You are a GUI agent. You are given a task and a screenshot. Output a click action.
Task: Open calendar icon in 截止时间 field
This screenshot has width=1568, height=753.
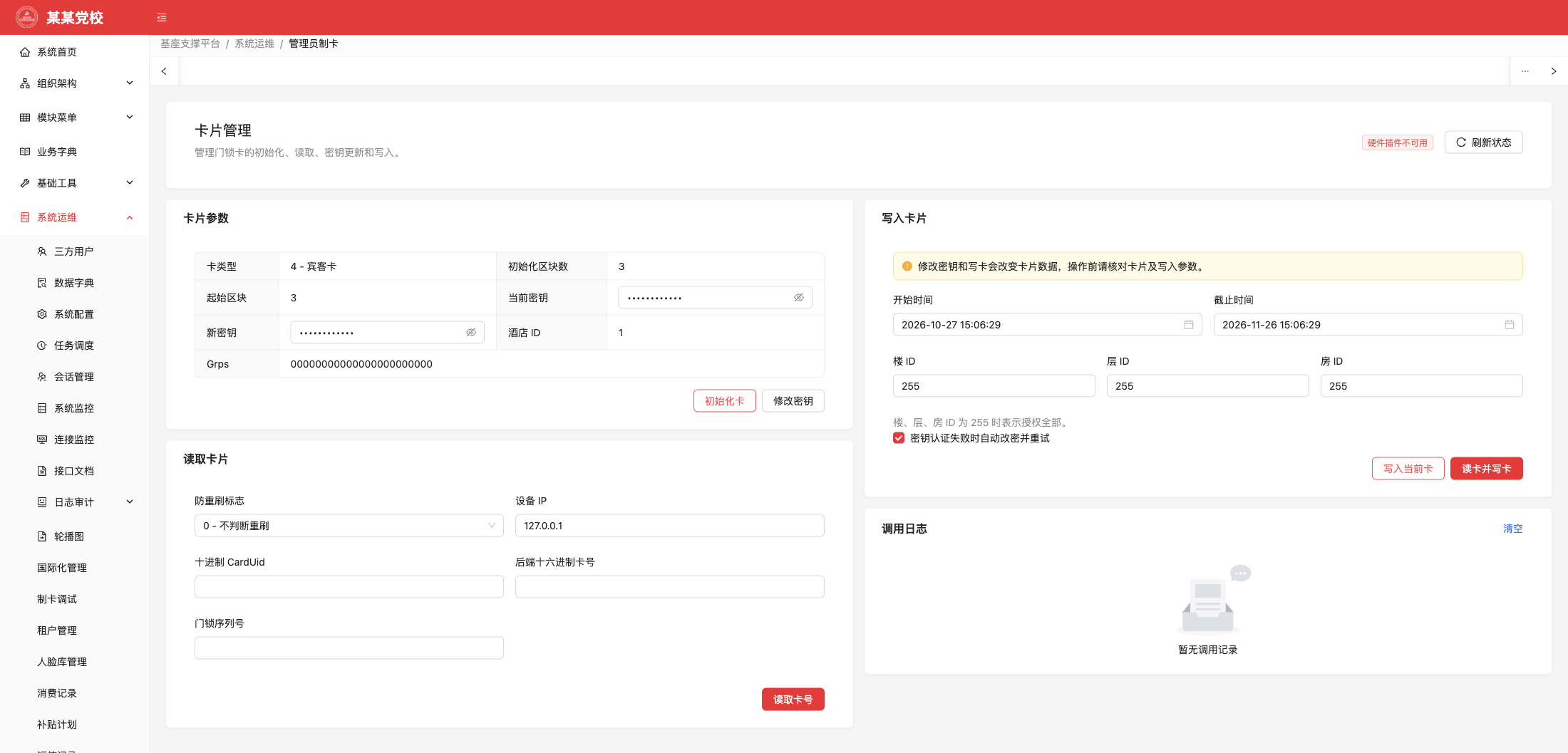tap(1510, 325)
